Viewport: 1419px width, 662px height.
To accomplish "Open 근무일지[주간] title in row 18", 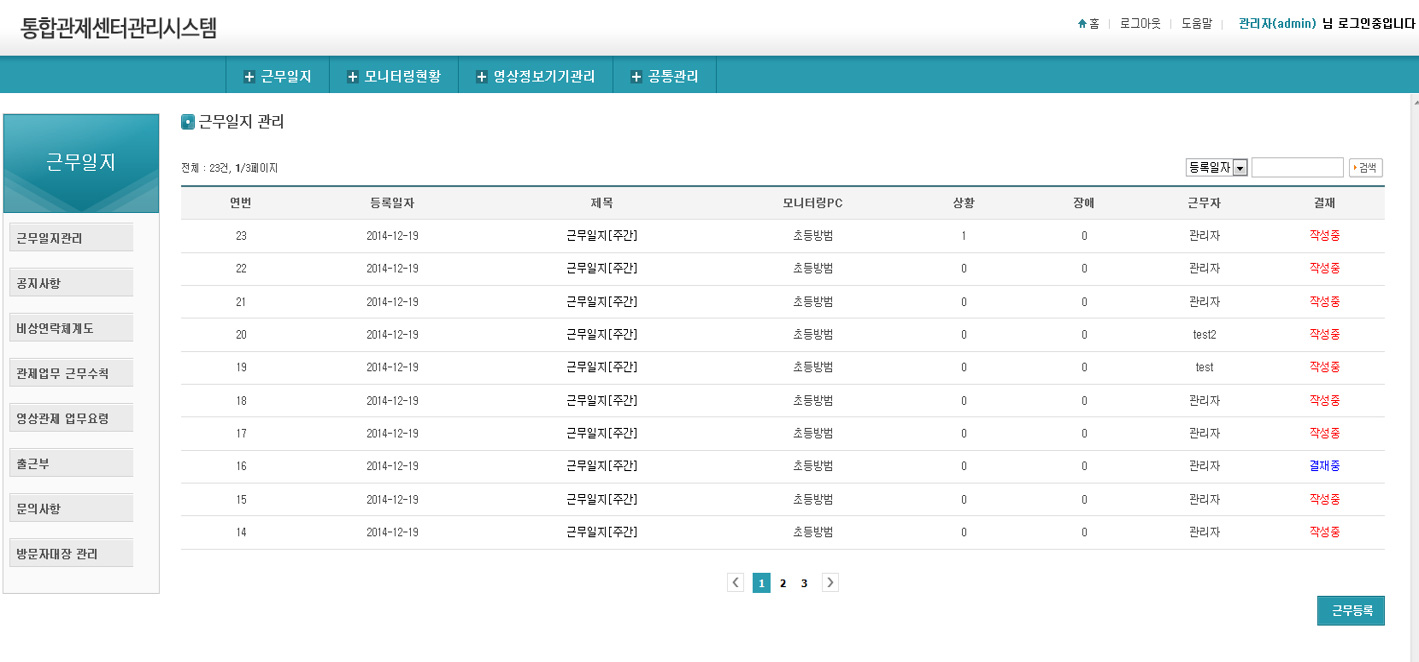I will point(602,401).
